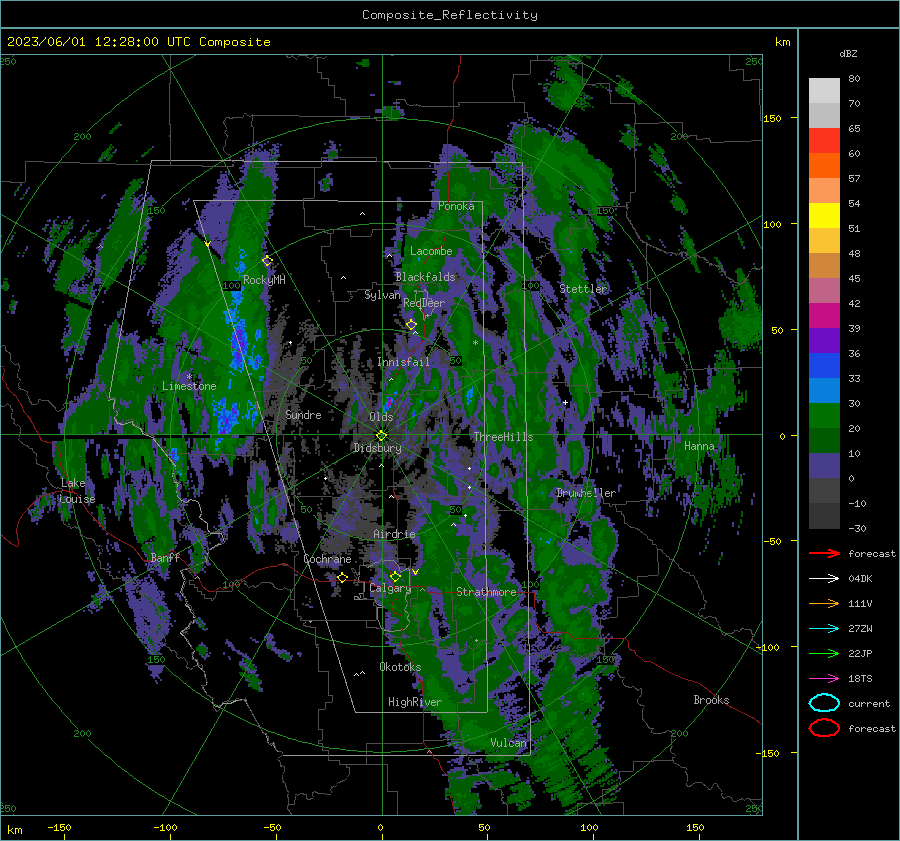Click the Brooks city label
900x841 pixels.
[x=711, y=700]
